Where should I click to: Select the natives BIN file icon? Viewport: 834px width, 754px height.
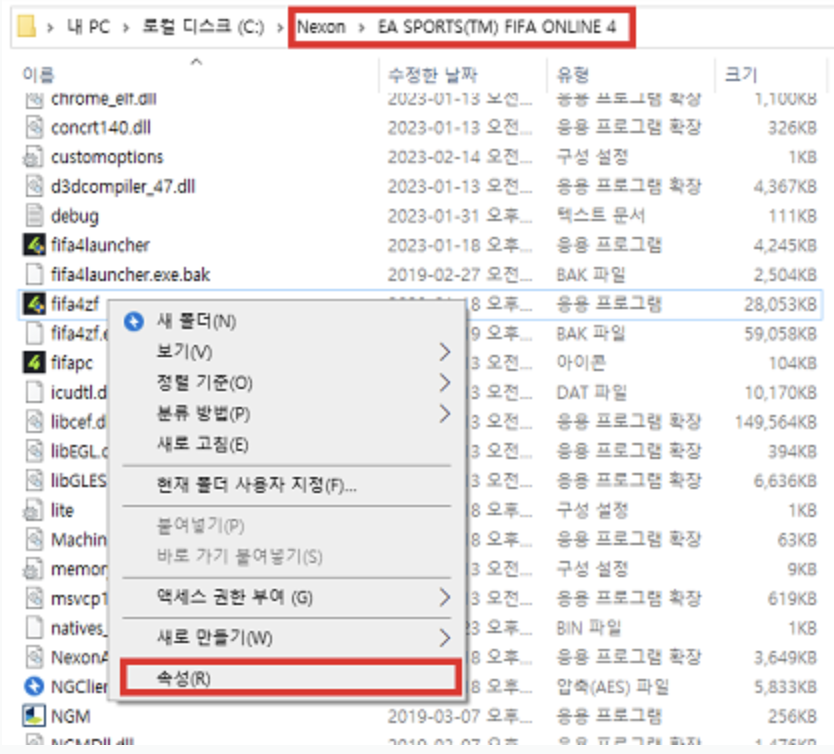click(34, 628)
